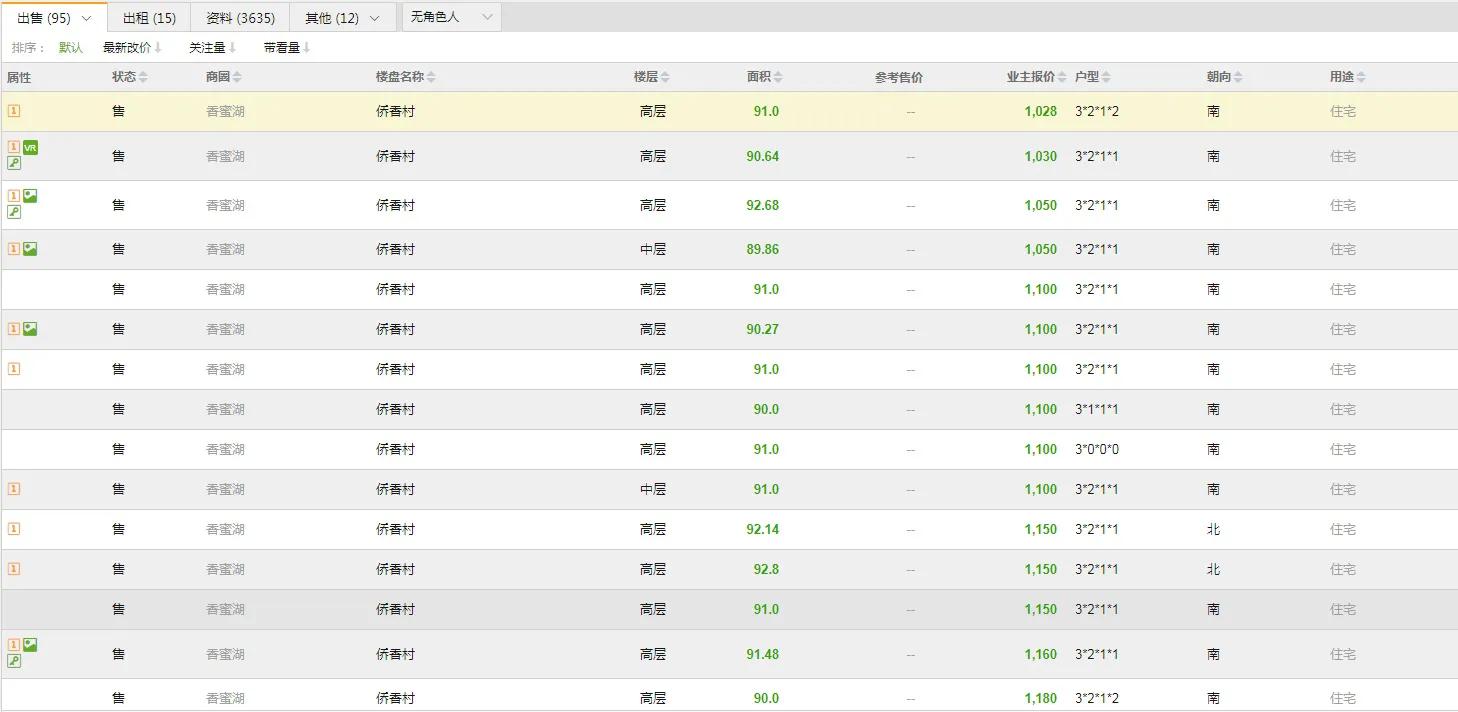
Task: Click the orange 1 badge on the 92.14㎡ row
Action: pyautogui.click(x=13, y=528)
